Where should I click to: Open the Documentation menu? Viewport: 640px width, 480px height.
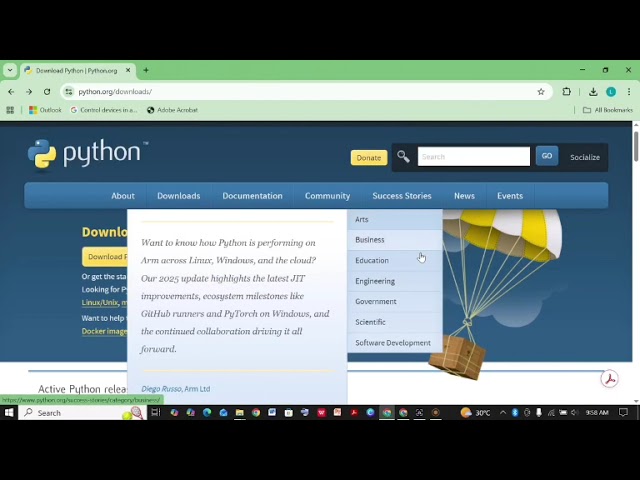252,196
